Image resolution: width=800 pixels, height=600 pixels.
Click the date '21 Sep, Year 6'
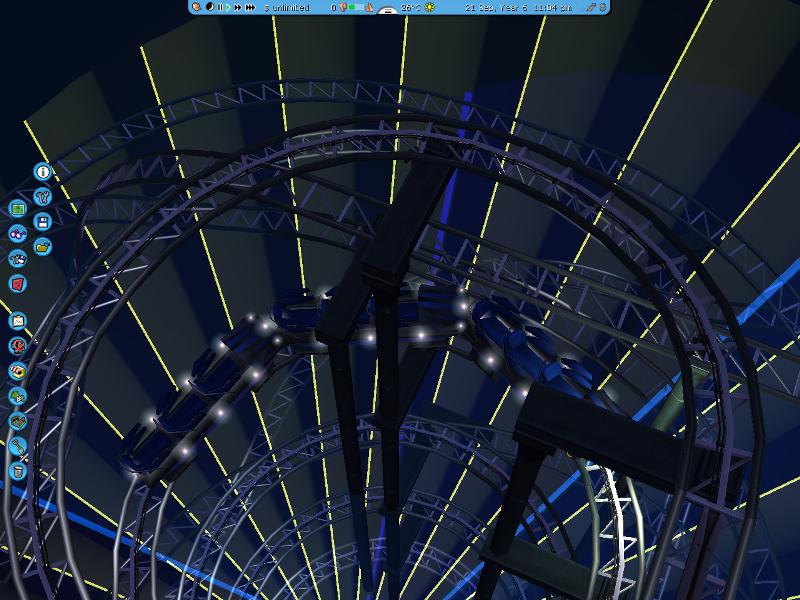tap(495, 8)
